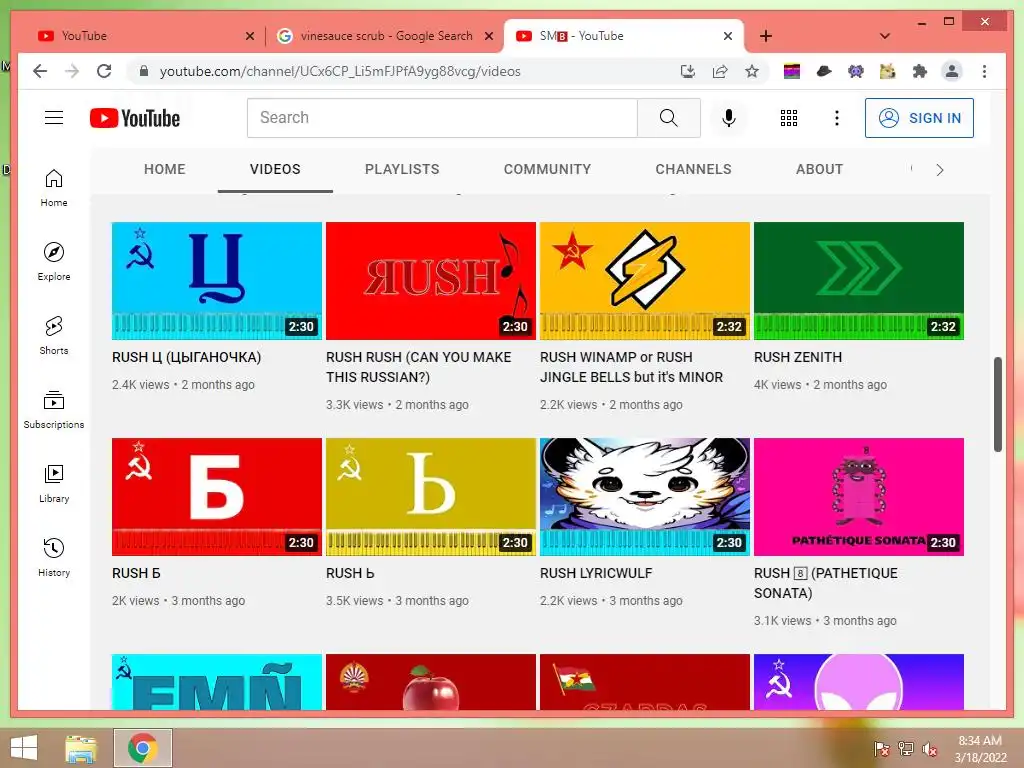Open RUSH RUSH (CAN YOU MAKE THIS RUSSIAN?) title

[x=419, y=367]
